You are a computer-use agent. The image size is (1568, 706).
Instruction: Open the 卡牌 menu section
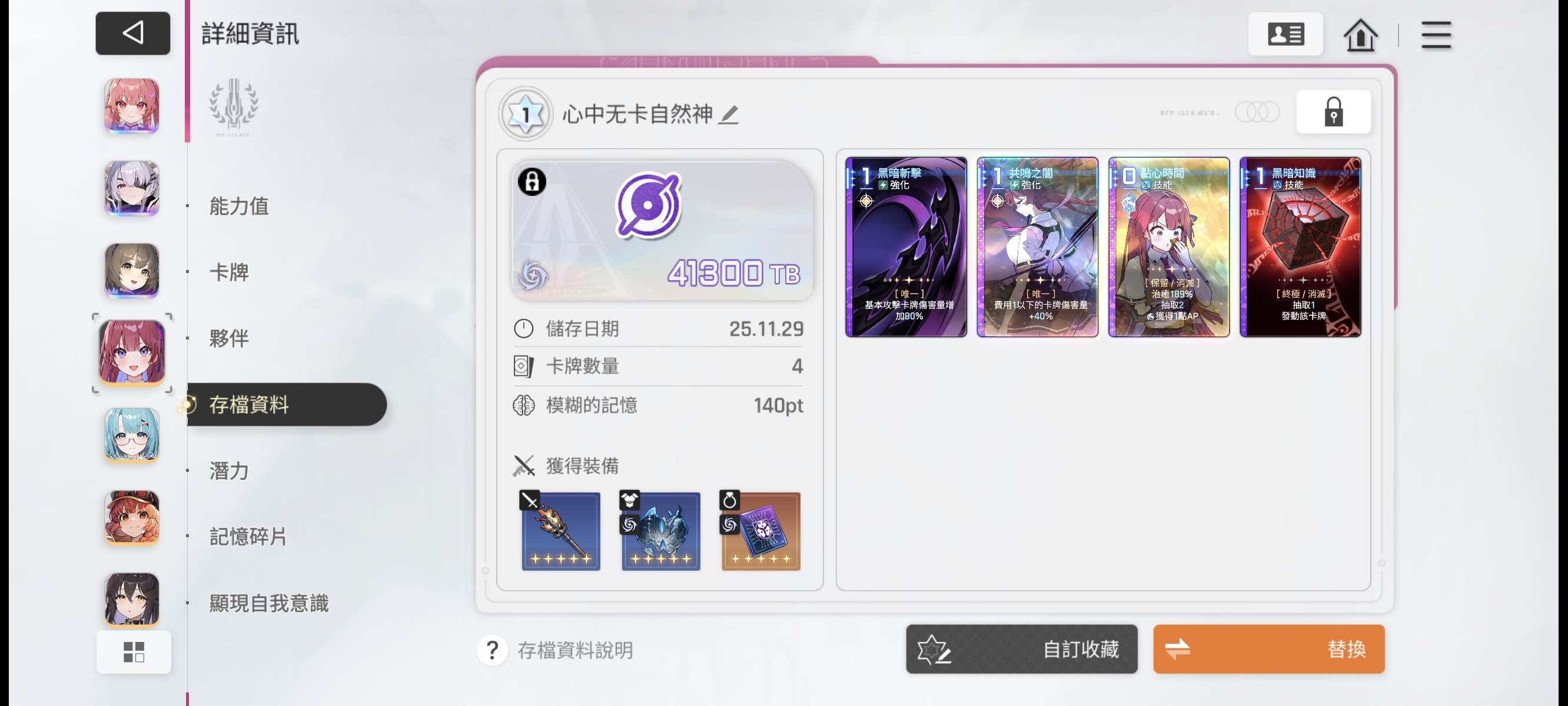[x=229, y=272]
